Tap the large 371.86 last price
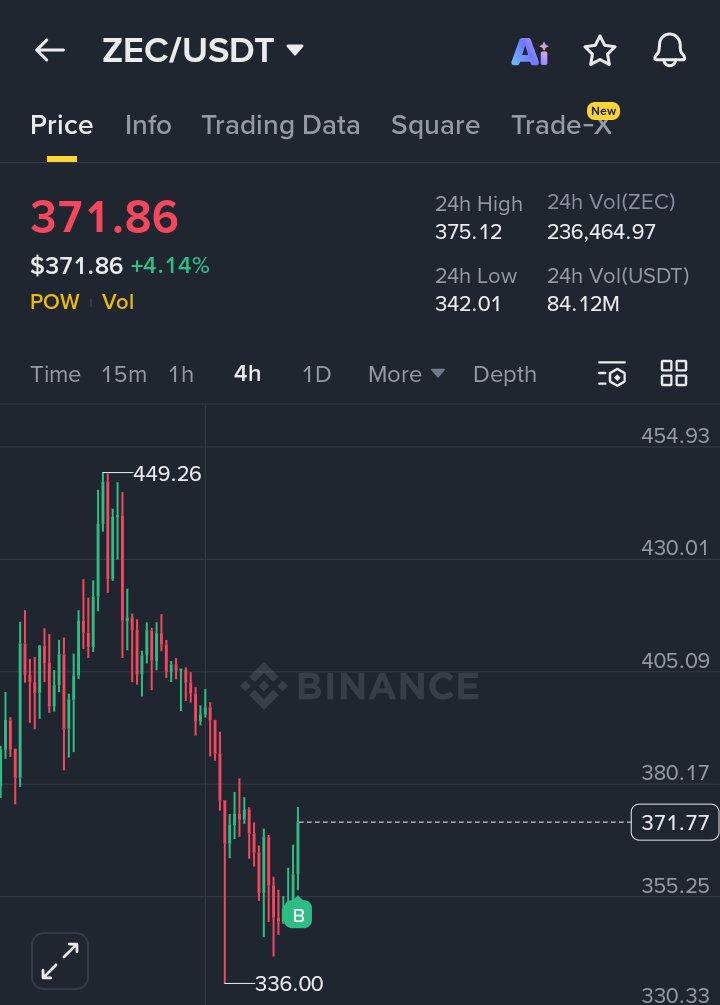Viewport: 720px width, 1005px height. pyautogui.click(x=105, y=216)
